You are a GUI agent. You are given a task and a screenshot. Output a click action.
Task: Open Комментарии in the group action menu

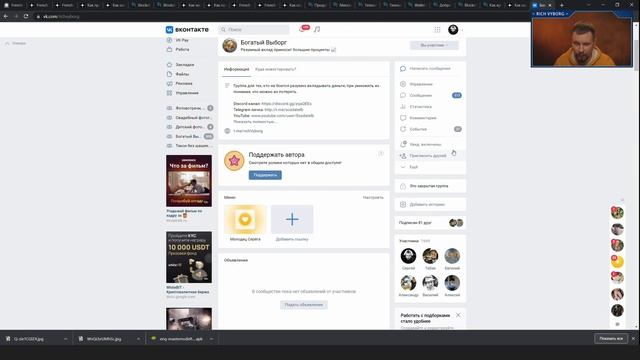click(x=430, y=118)
